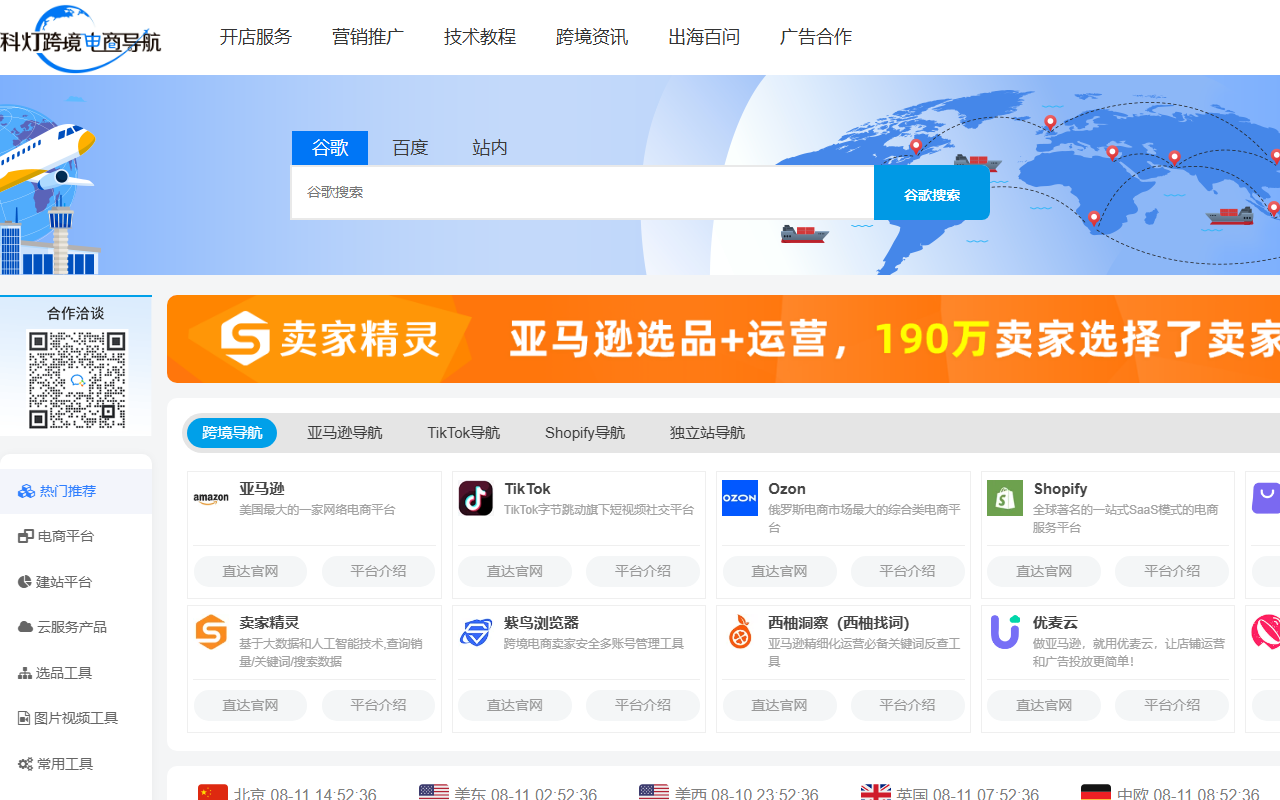Image resolution: width=1280 pixels, height=800 pixels.
Task: Click the US flag beside 美西 time
Action: coord(654,793)
